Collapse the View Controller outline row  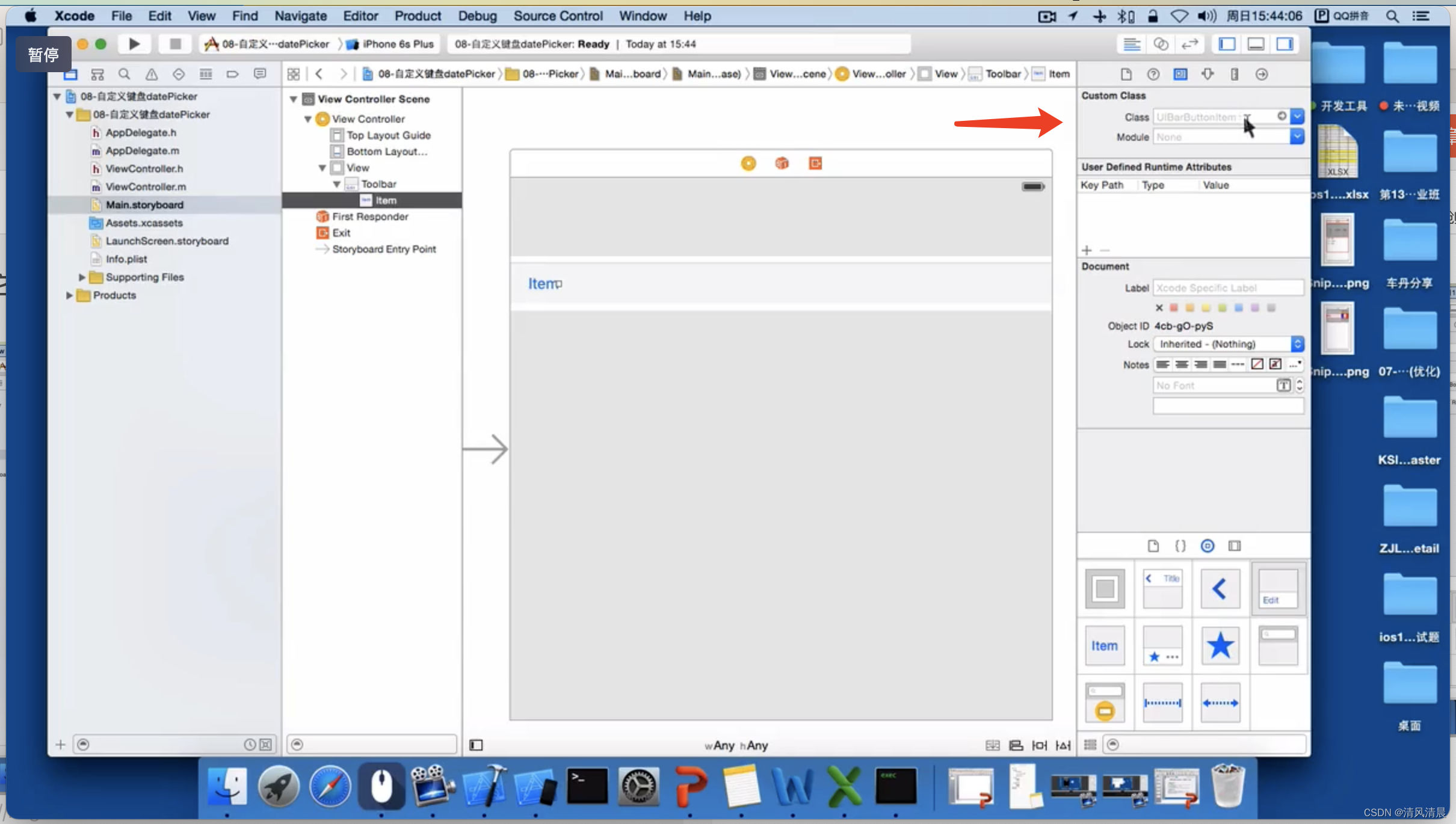click(x=308, y=119)
